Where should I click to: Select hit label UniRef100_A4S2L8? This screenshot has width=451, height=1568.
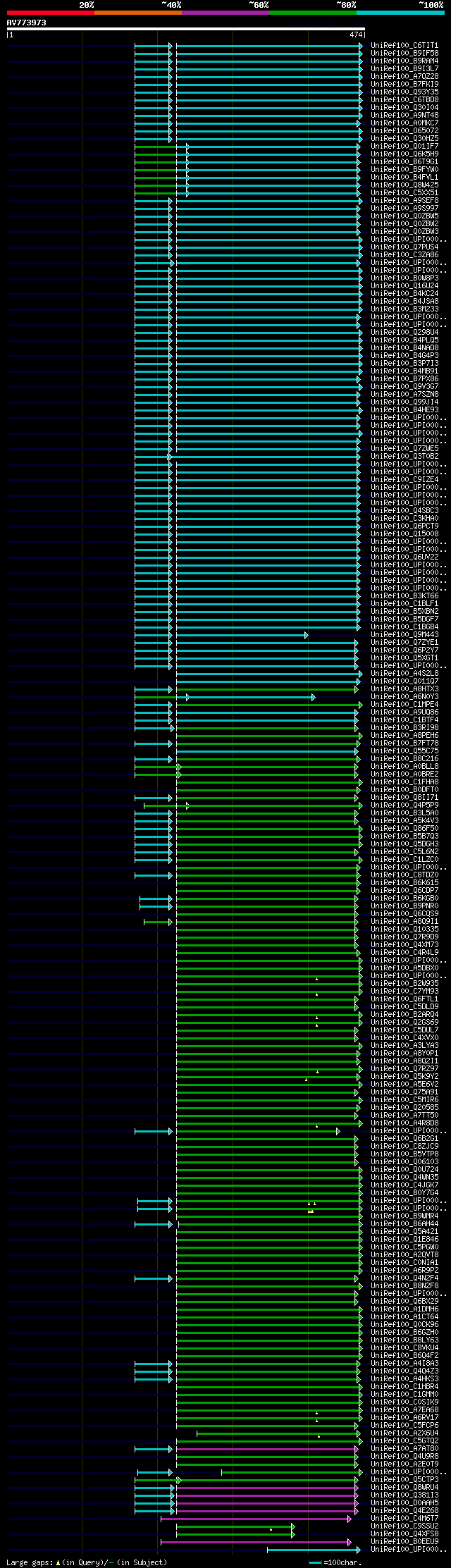click(x=404, y=674)
